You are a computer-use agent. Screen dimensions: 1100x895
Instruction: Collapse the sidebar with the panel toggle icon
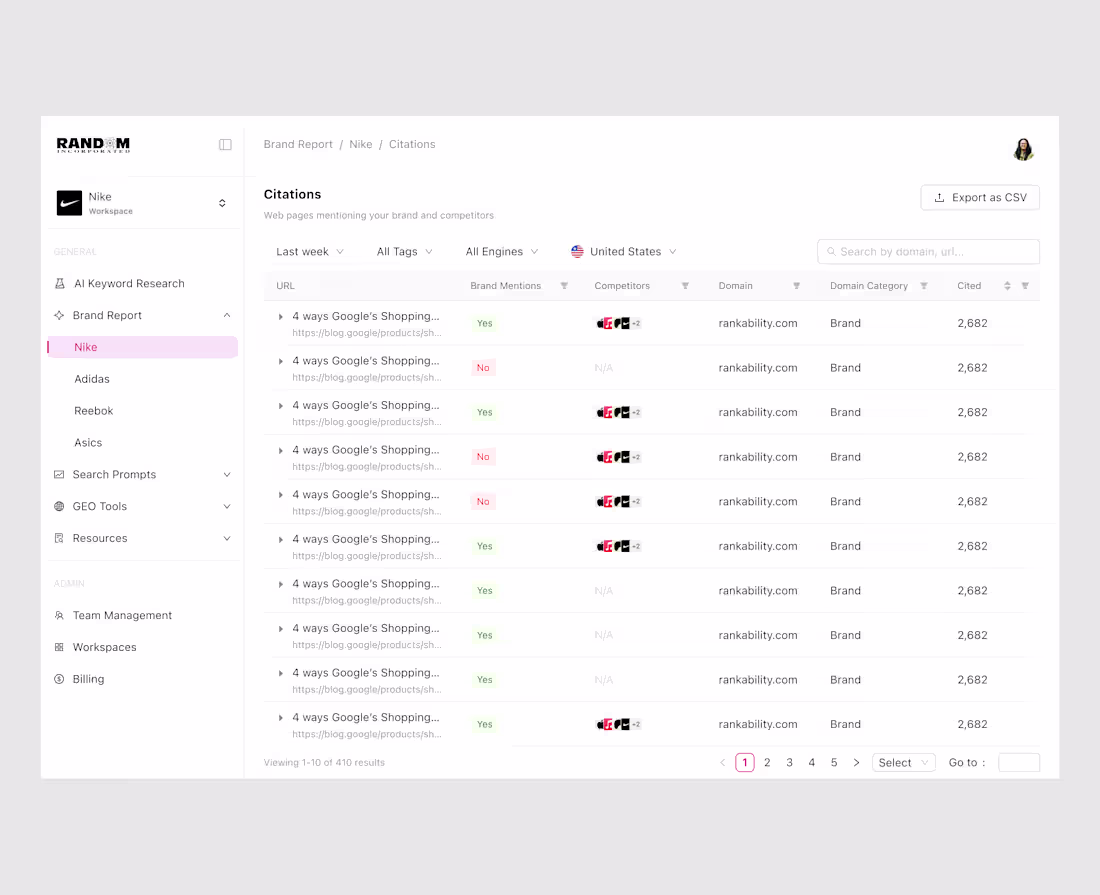[225, 144]
